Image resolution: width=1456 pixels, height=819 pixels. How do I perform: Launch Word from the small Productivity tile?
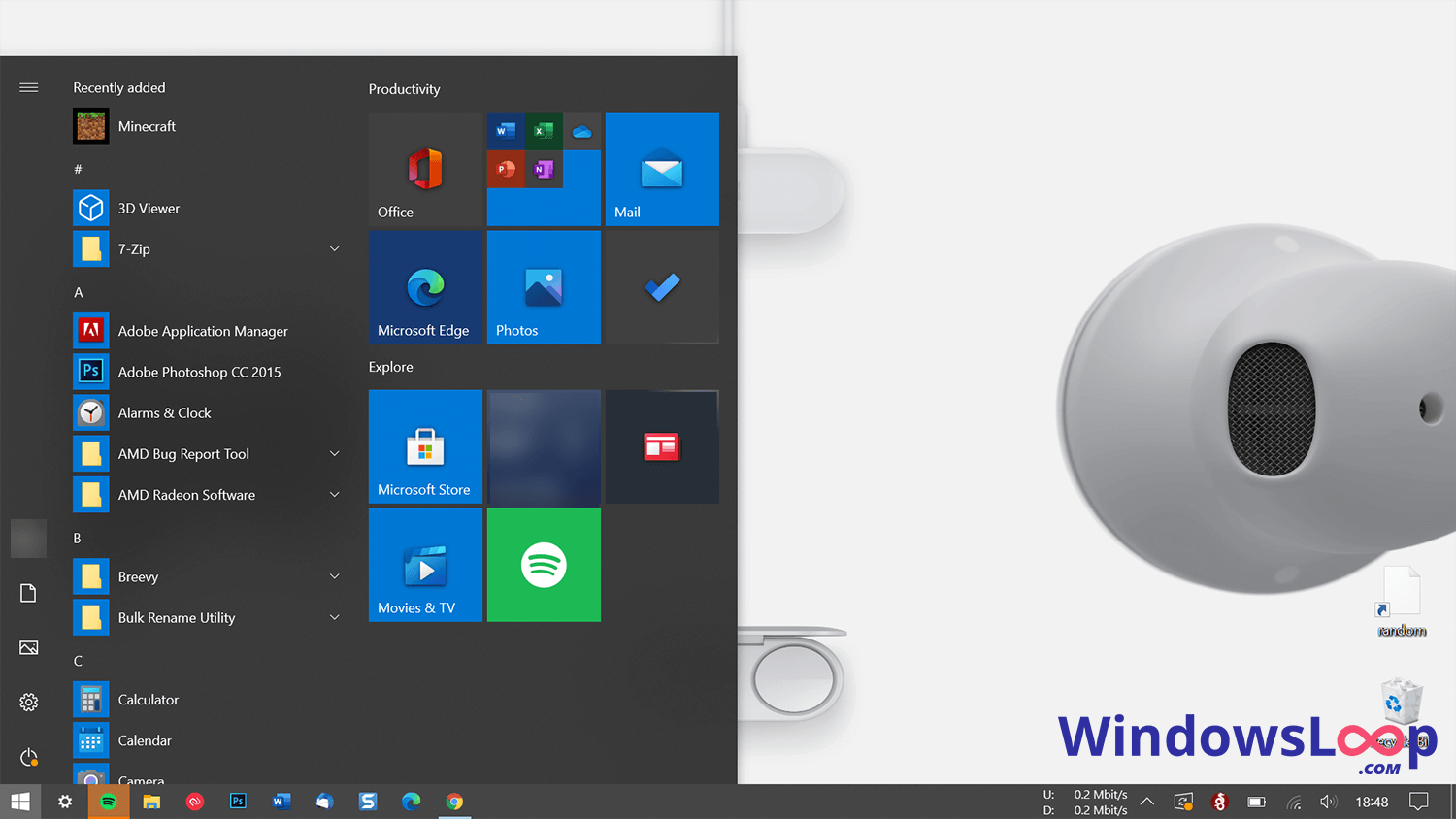pyautogui.click(x=506, y=131)
